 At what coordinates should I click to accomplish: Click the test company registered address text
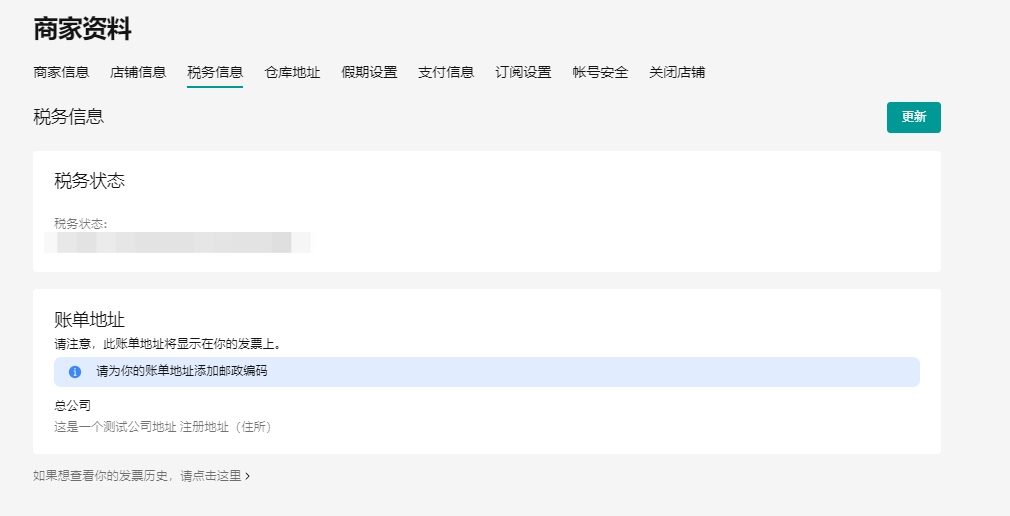click(162, 427)
